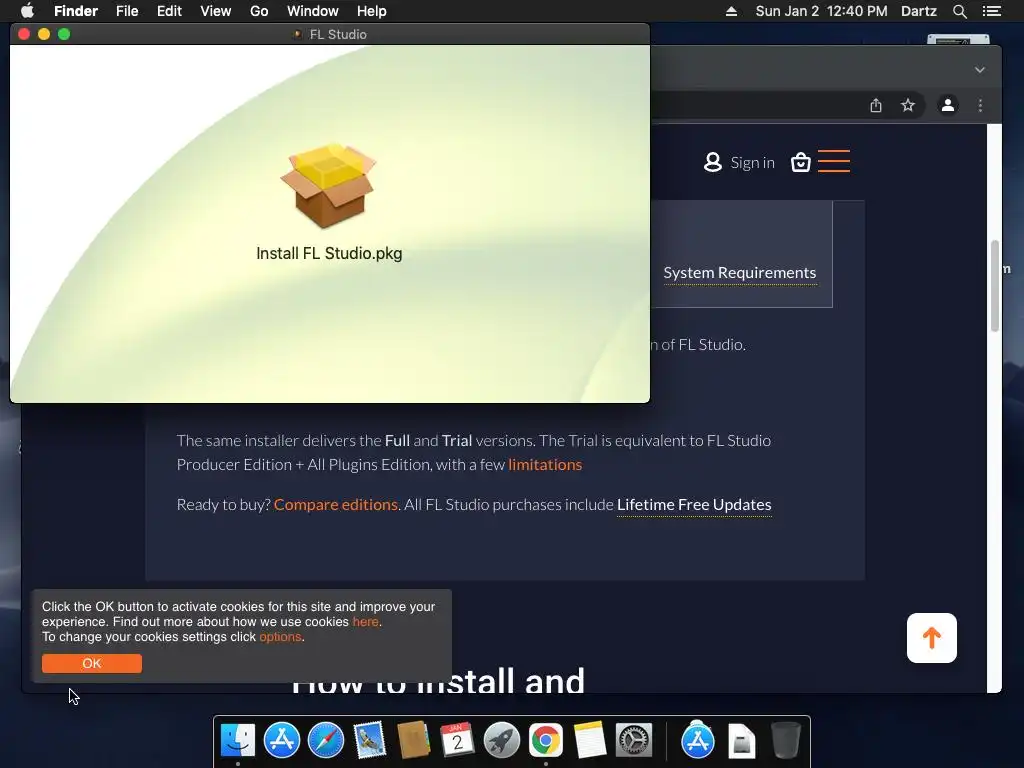Screen dimensions: 1024x768
Task: Click the eject icon in menu bar
Action: tap(731, 11)
